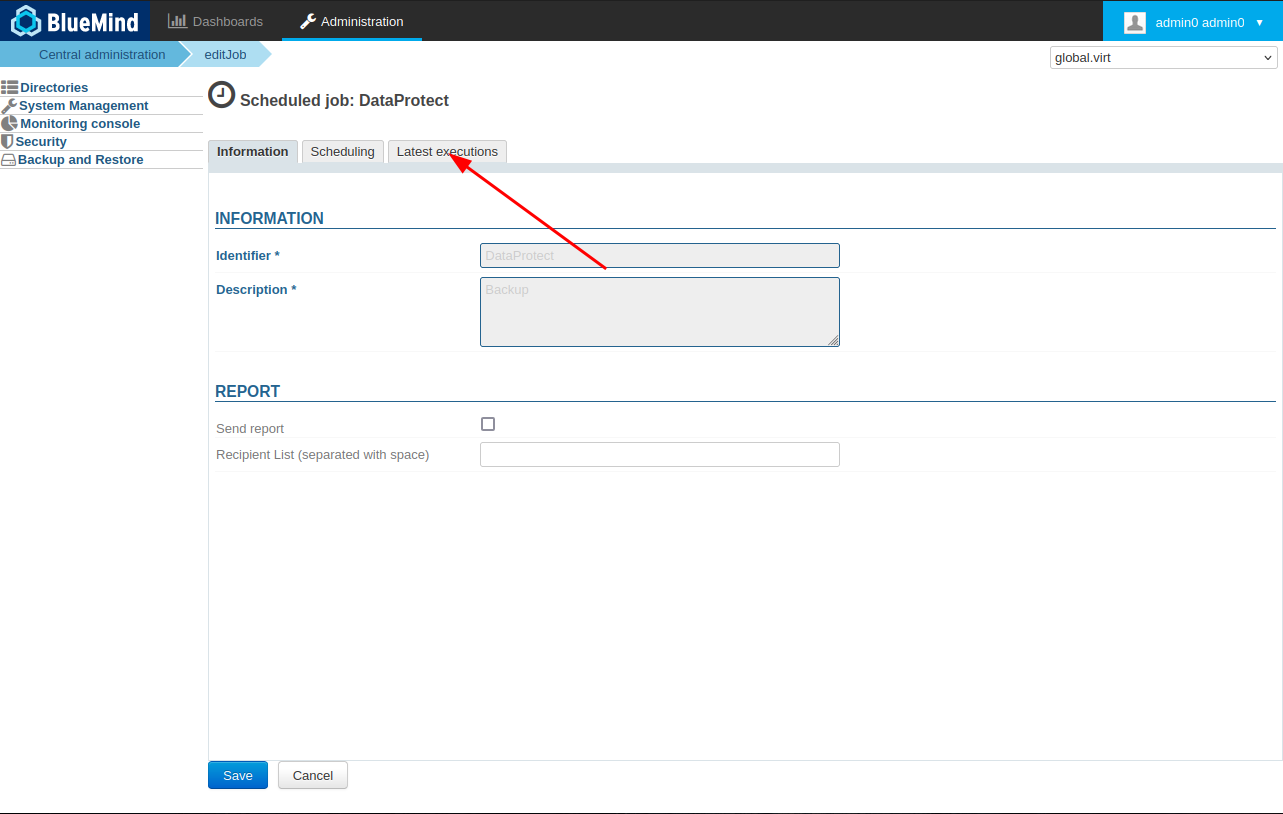
Task: Click the Dashboards bar chart icon
Action: click(177, 21)
